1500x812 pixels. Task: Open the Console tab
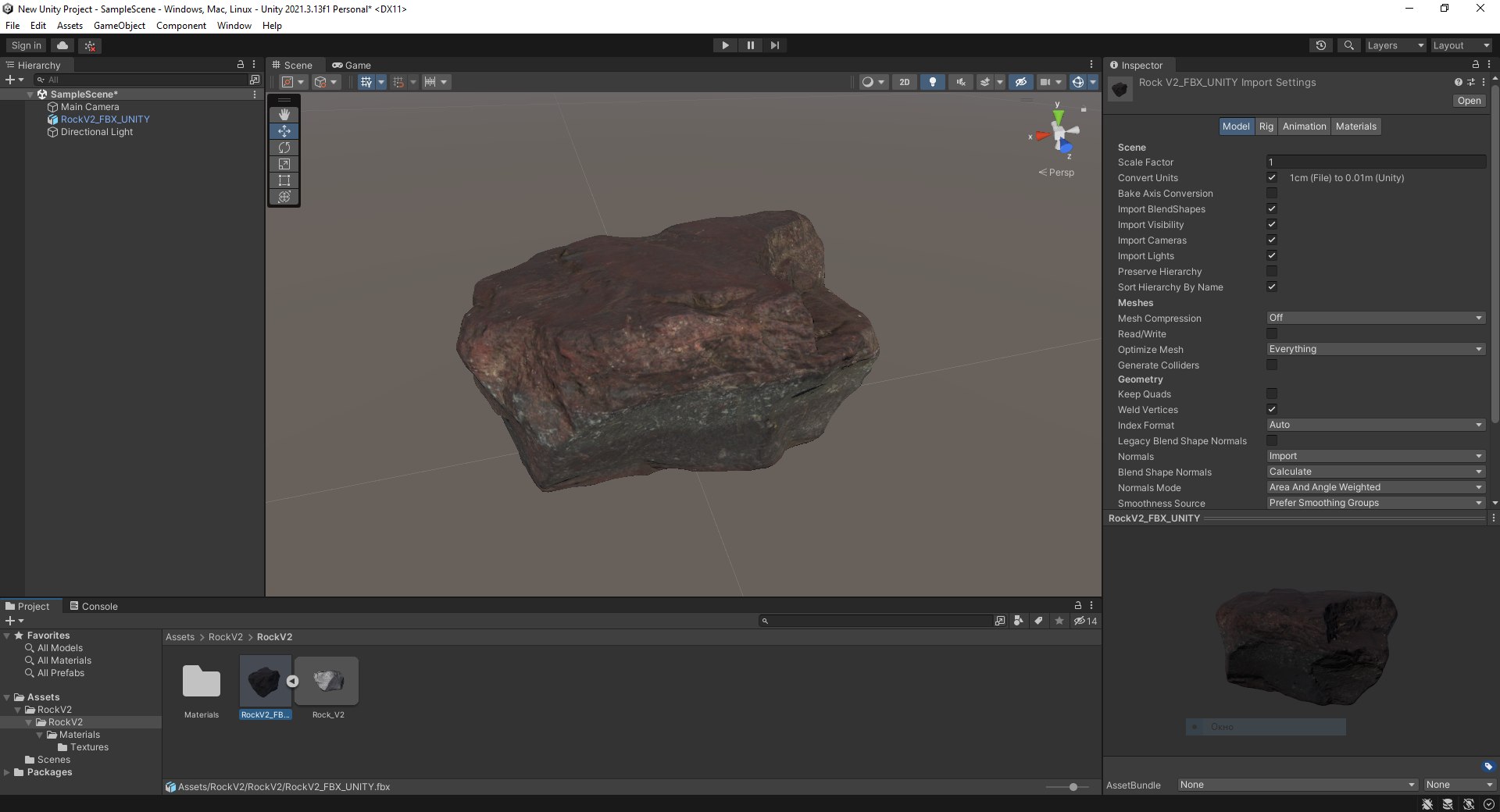[x=94, y=606]
